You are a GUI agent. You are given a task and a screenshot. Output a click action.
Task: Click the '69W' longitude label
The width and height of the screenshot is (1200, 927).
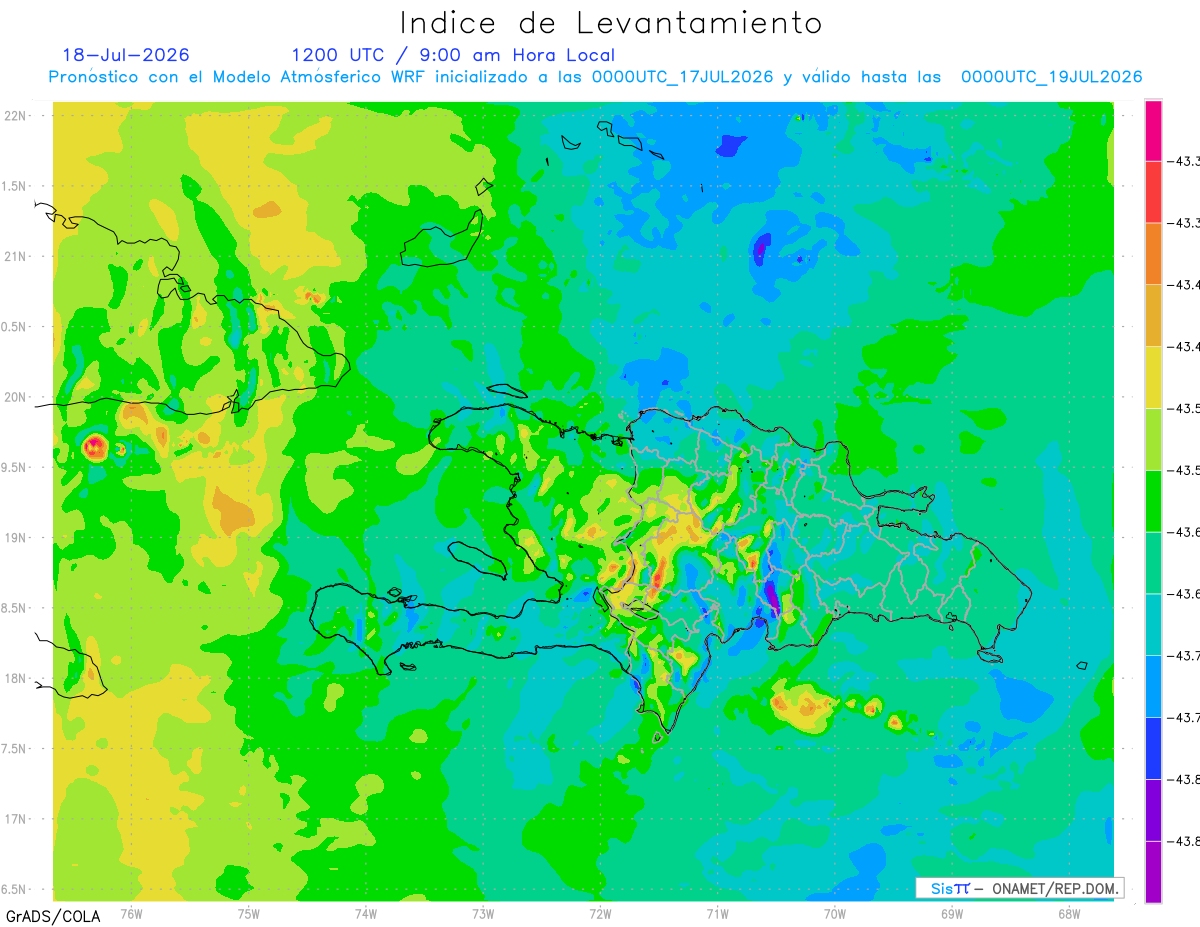tap(952, 914)
